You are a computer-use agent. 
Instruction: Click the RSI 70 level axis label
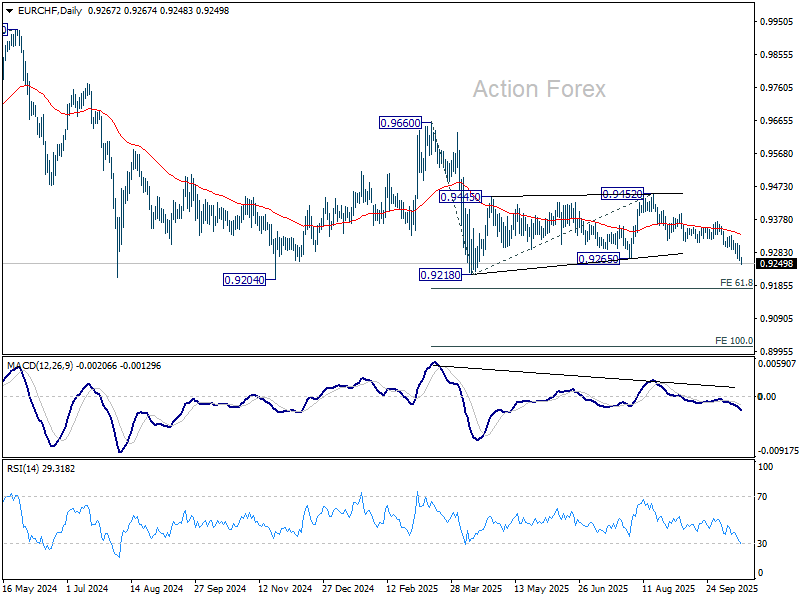coord(762,496)
